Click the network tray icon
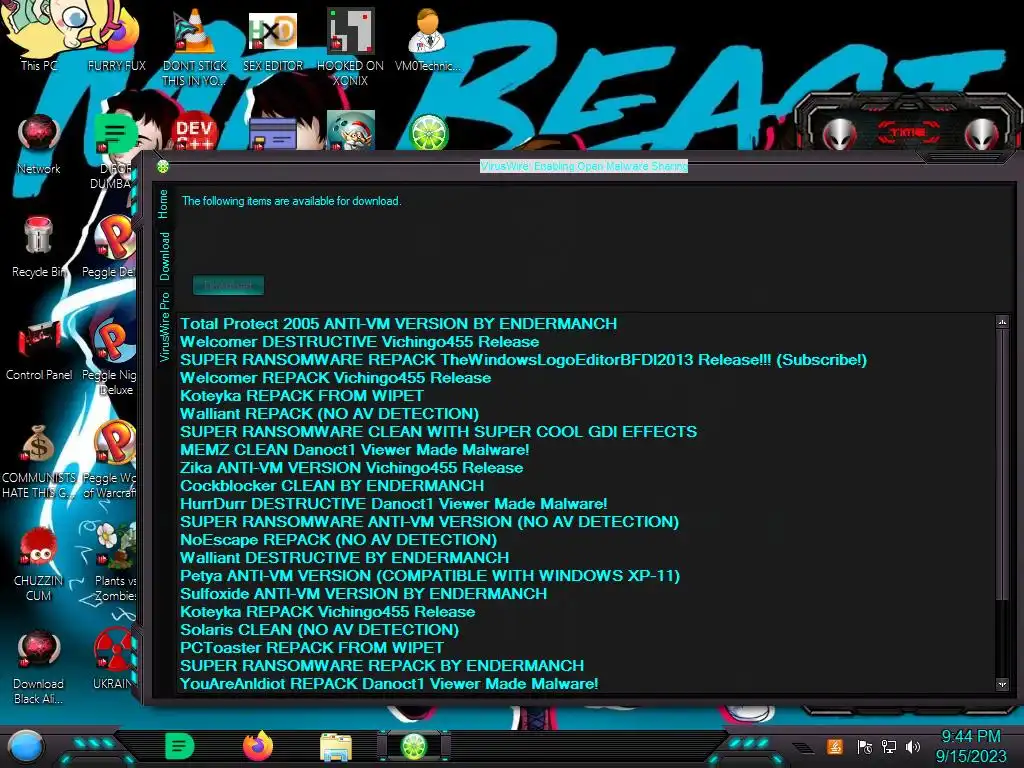Image resolution: width=1024 pixels, height=768 pixels. click(x=889, y=746)
